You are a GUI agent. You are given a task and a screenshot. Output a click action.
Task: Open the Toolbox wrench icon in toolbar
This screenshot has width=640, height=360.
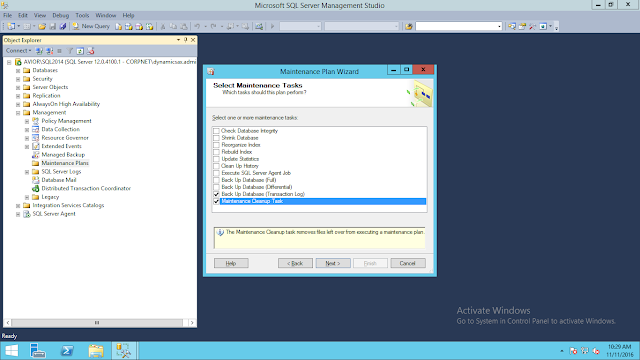[533, 27]
